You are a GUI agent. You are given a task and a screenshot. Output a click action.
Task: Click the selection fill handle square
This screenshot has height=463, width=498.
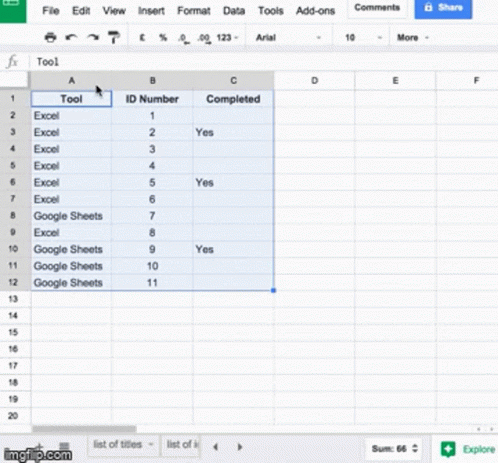274,291
